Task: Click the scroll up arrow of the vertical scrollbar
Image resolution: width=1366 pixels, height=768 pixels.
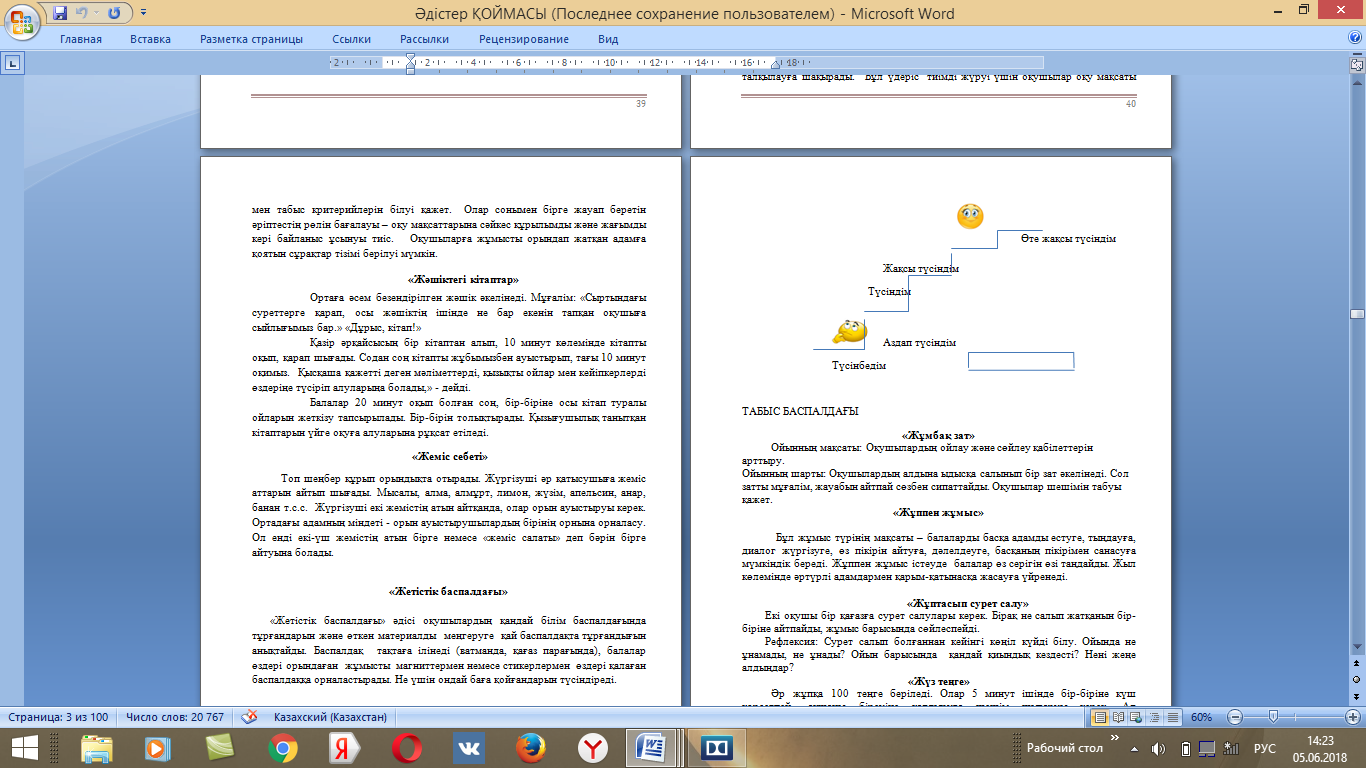Action: 1357,80
